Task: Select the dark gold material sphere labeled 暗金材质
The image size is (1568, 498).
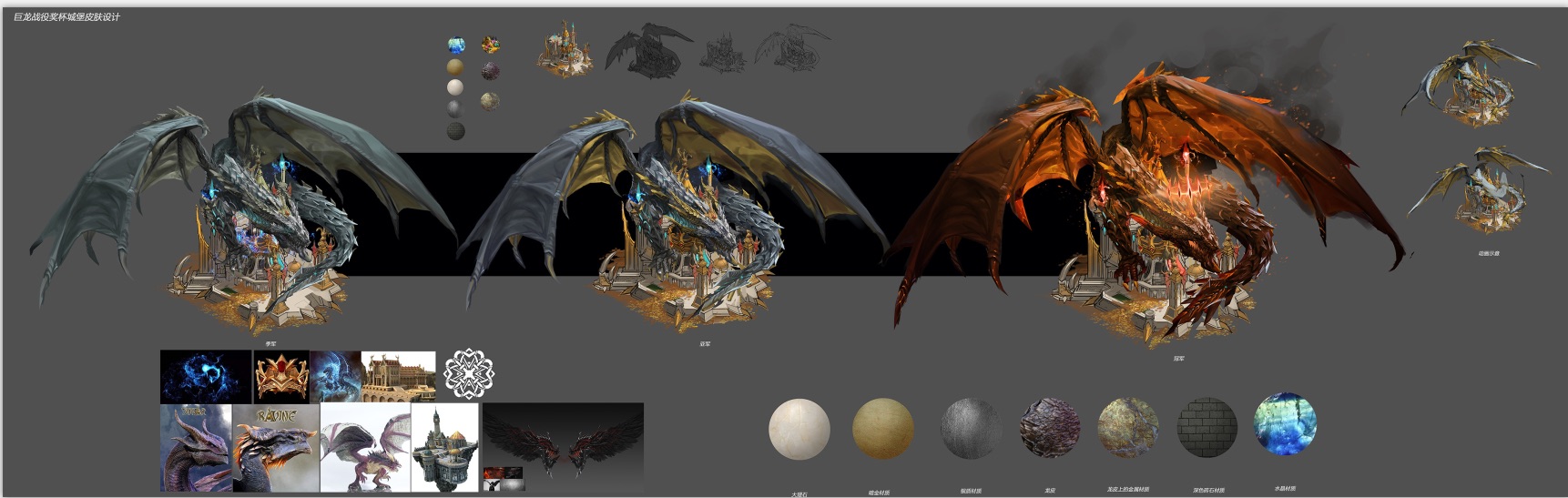Action: pyautogui.click(x=881, y=429)
